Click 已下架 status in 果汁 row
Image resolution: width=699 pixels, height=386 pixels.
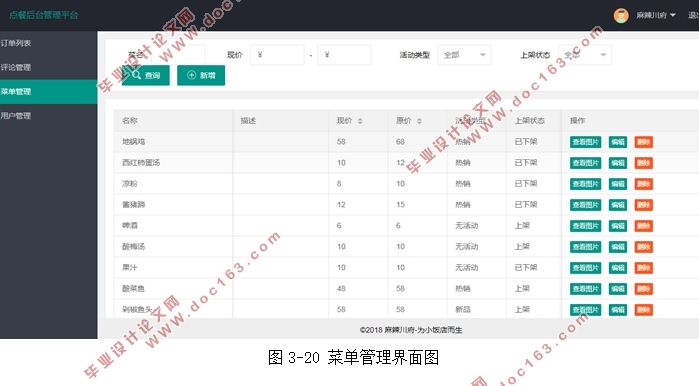click(526, 267)
